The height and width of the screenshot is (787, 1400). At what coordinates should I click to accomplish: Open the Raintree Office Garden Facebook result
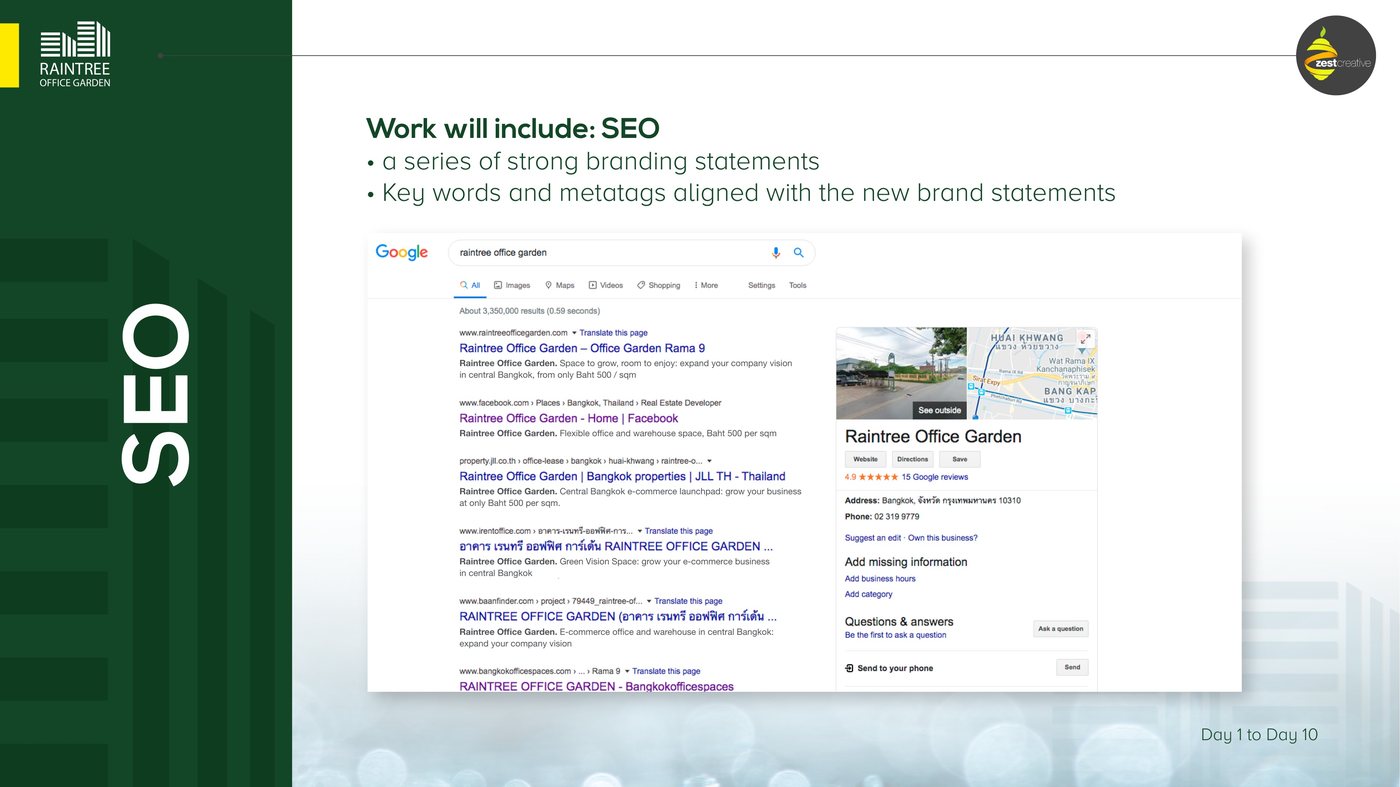(569, 418)
